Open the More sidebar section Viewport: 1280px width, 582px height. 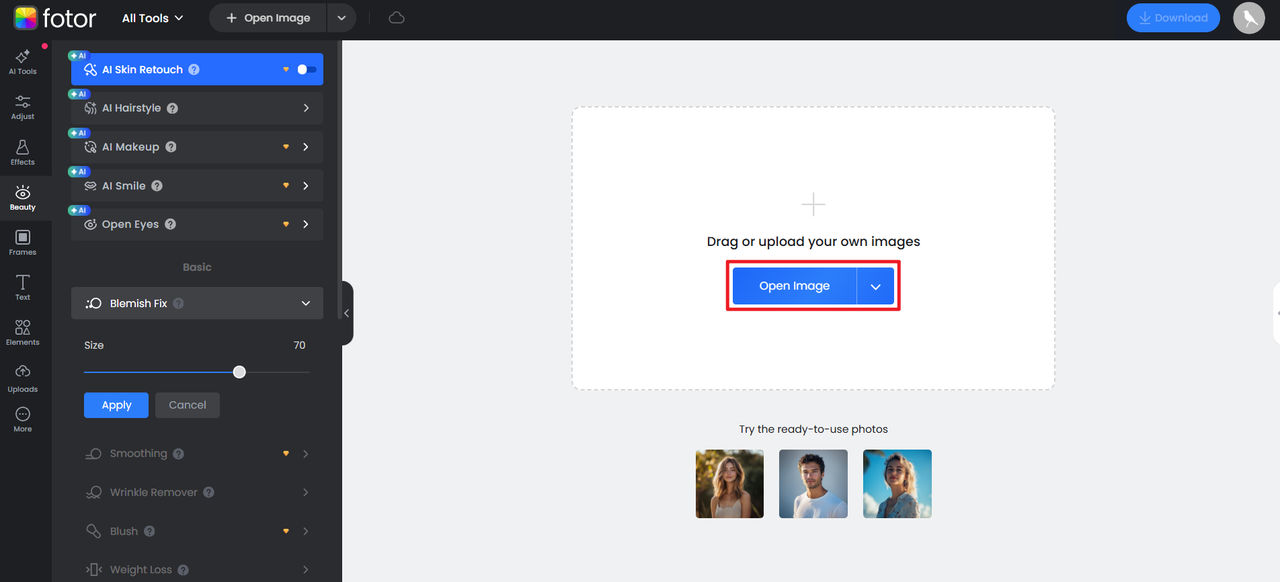22,419
